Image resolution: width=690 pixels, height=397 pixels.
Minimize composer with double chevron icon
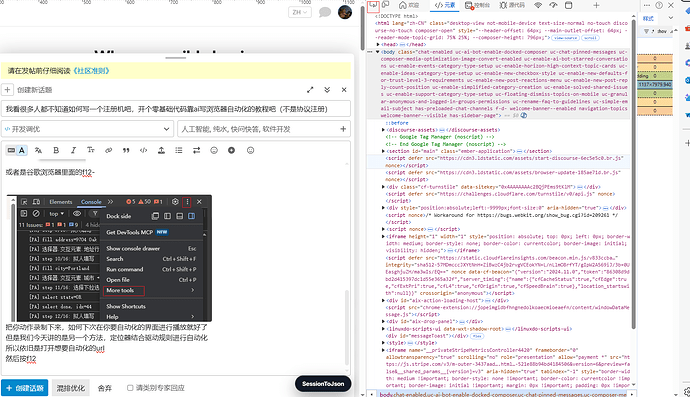point(327,90)
